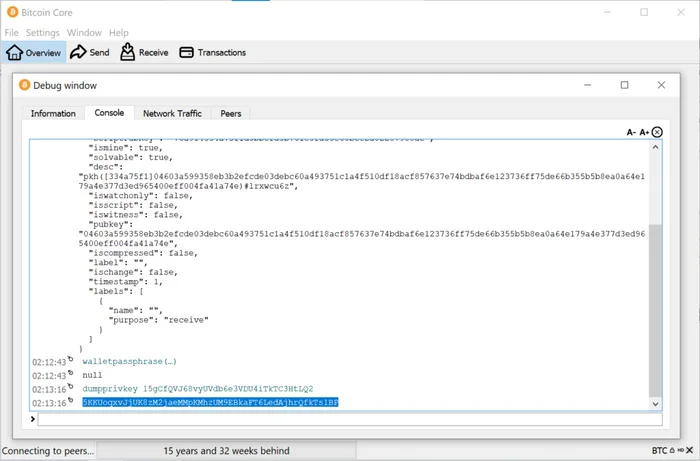Minimize the Debug window

(588, 85)
